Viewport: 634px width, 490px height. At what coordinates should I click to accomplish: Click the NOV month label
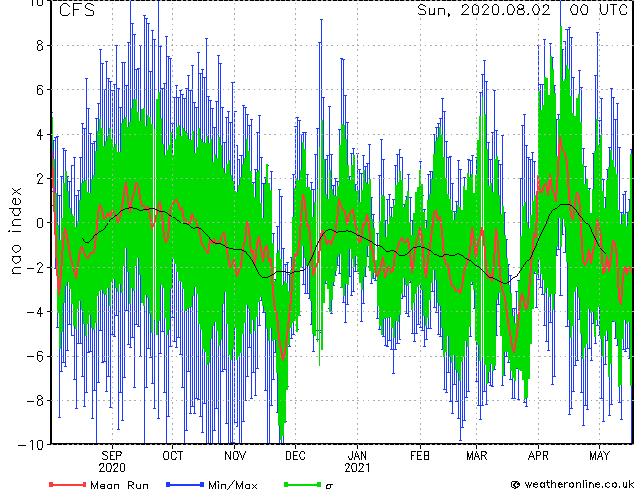tap(235, 456)
